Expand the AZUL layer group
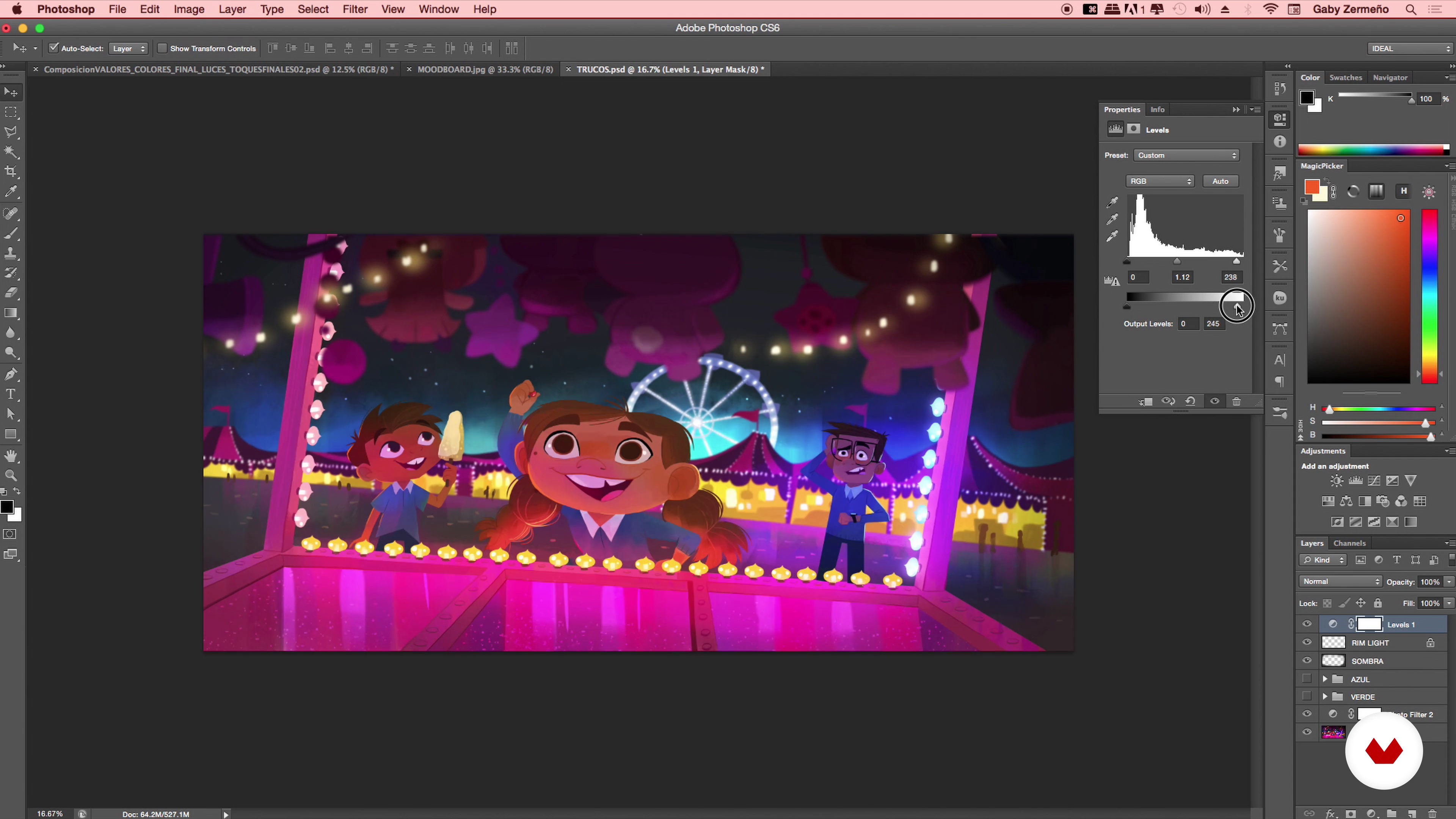 1324,679
